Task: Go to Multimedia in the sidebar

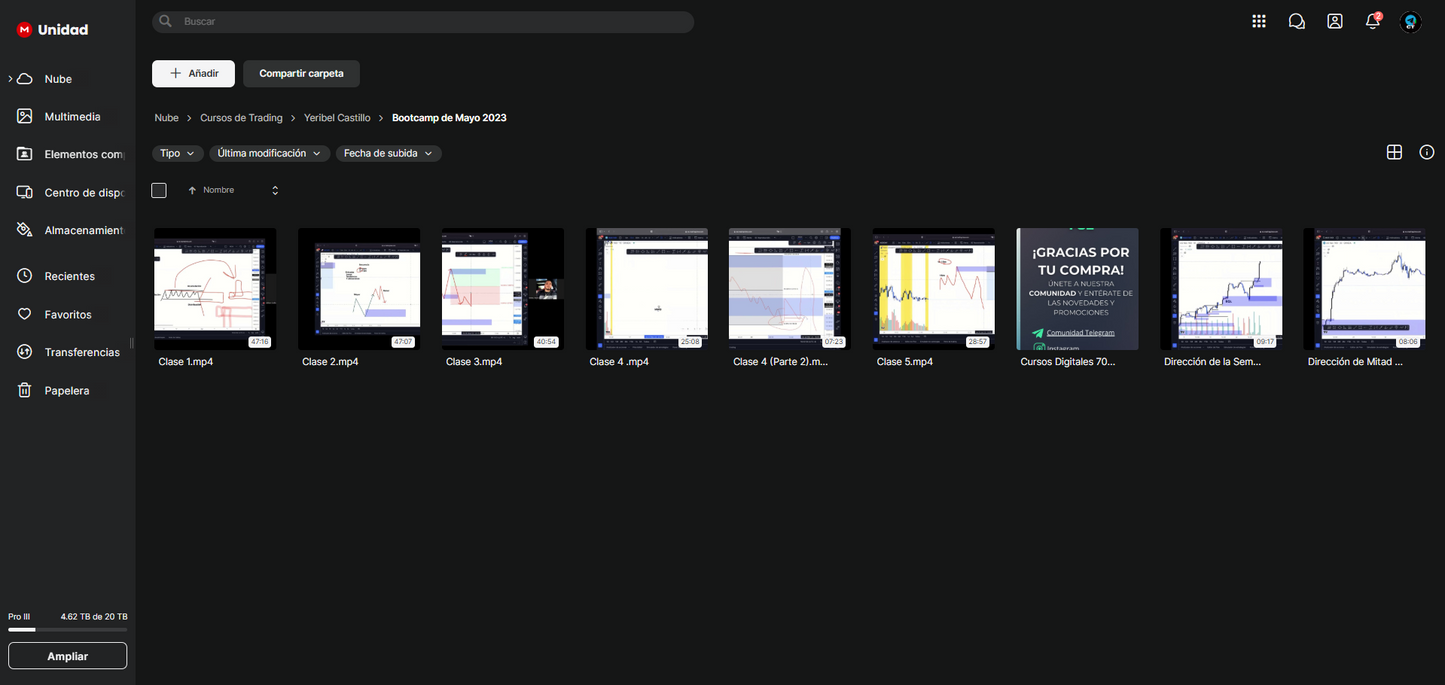Action: pos(72,117)
